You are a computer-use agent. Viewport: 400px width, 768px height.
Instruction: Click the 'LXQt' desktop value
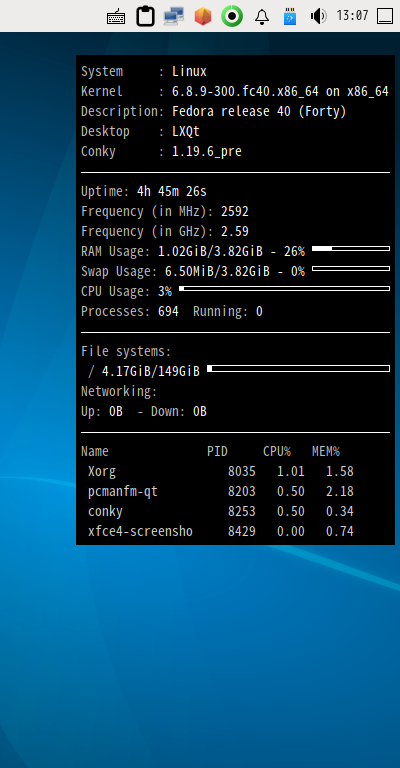tap(186, 132)
